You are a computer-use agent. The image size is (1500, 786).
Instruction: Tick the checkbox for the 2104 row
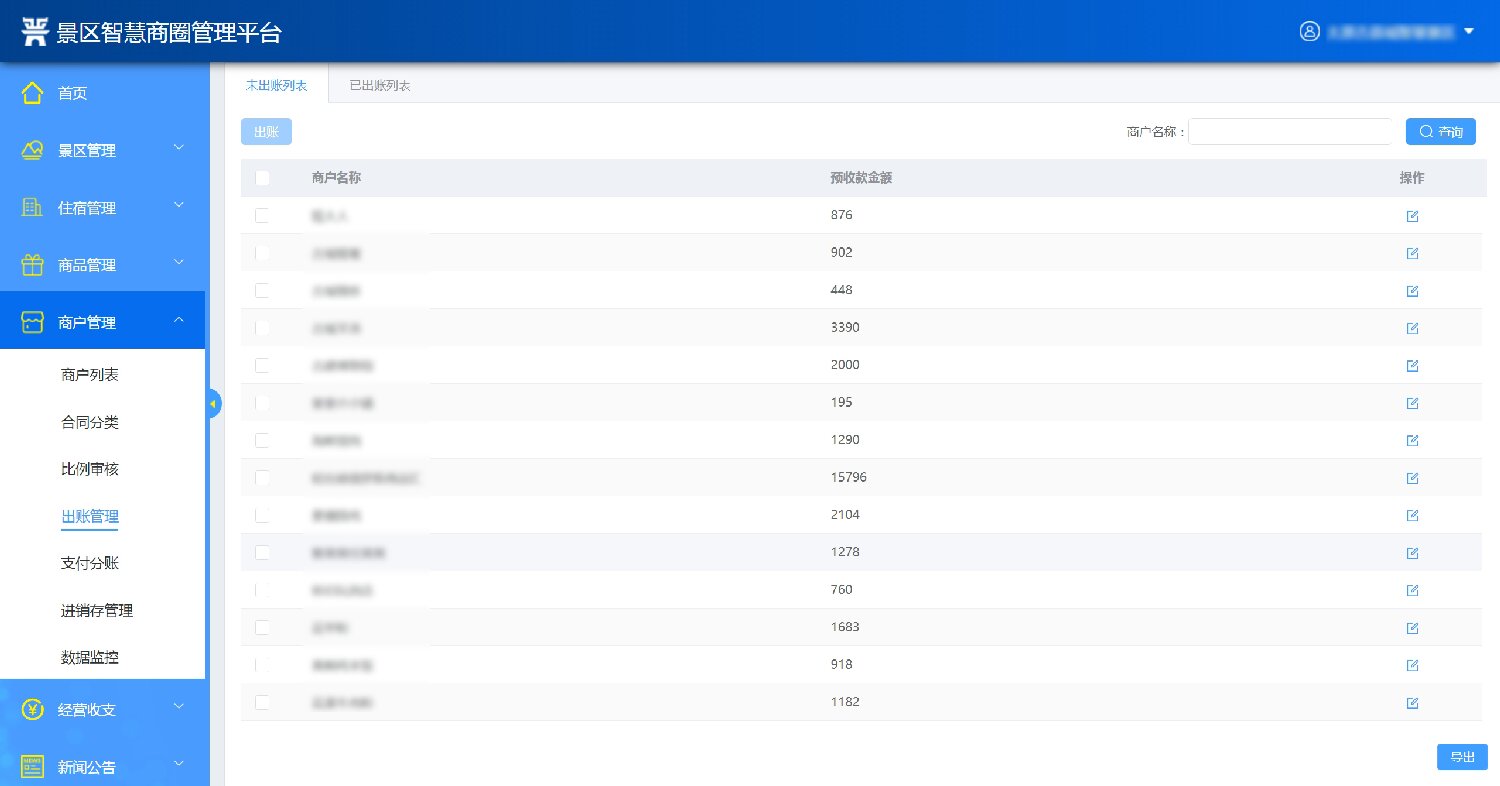click(262, 515)
